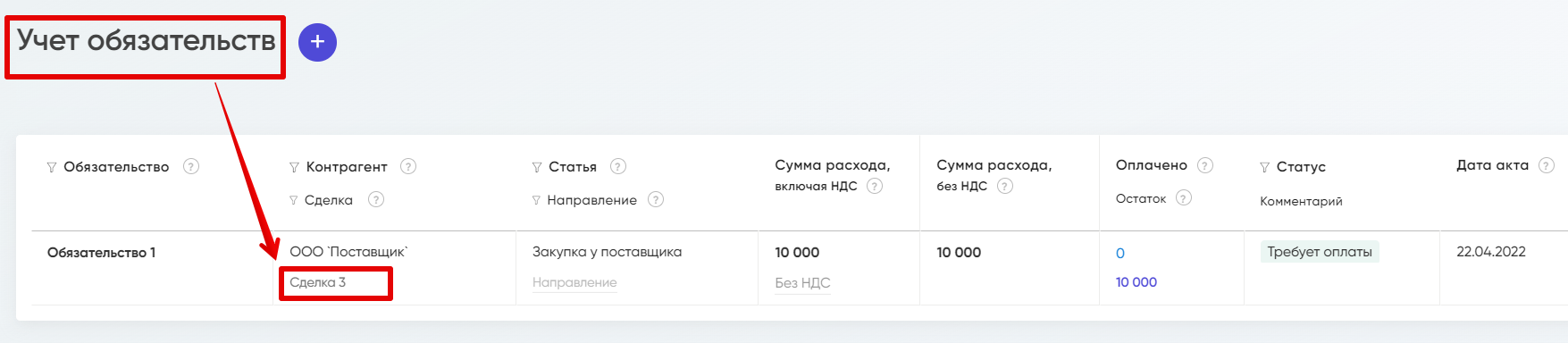Open help icon next to Направление header
Image resolution: width=1568 pixels, height=343 pixels.
656,199
